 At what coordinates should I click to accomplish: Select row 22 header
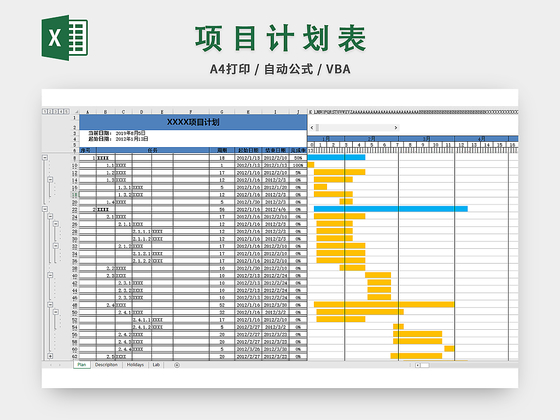[x=75, y=209]
